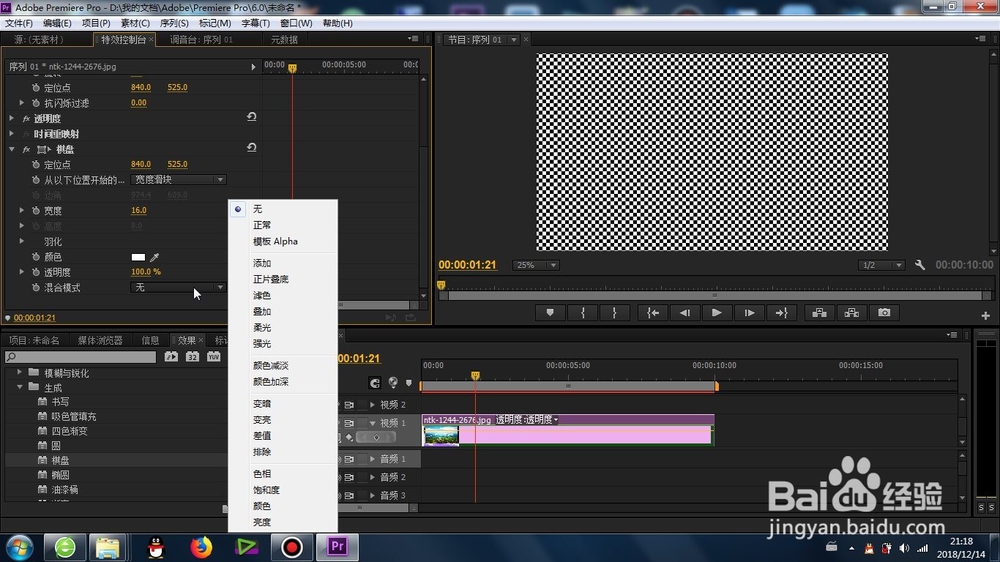Click the ntk-1244-2676.jpg clip thumbnail

441,436
